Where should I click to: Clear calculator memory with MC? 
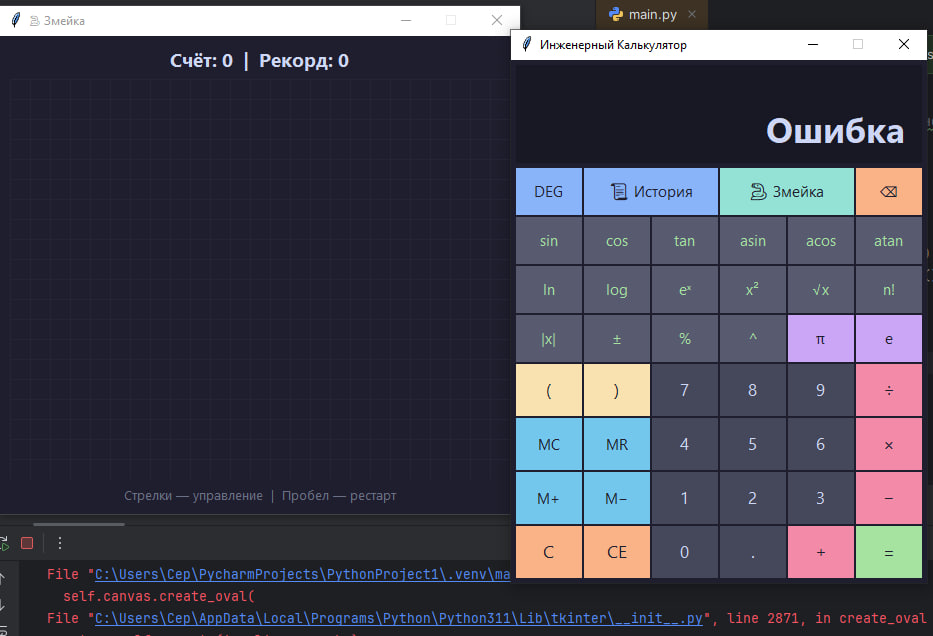tap(548, 444)
